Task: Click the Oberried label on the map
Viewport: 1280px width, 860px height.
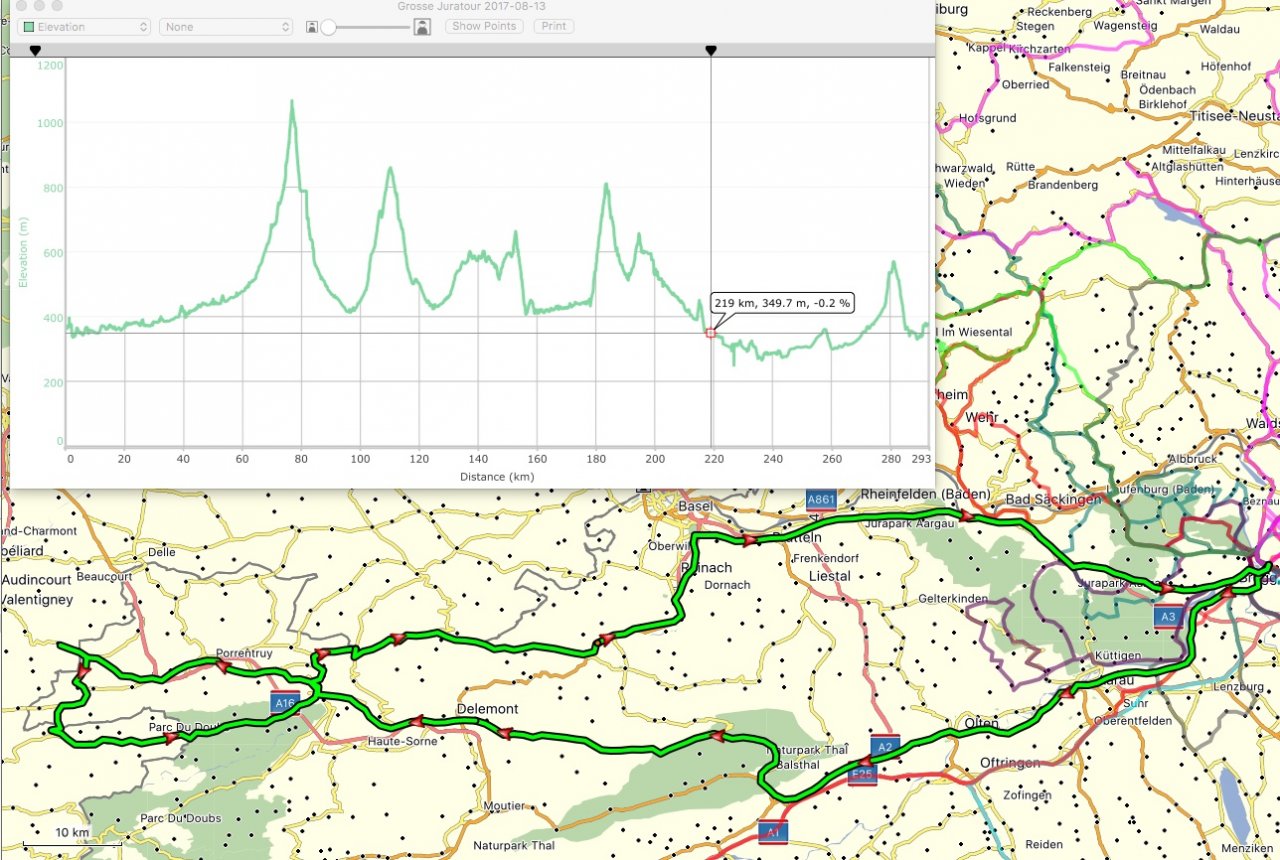Action: [1026, 85]
